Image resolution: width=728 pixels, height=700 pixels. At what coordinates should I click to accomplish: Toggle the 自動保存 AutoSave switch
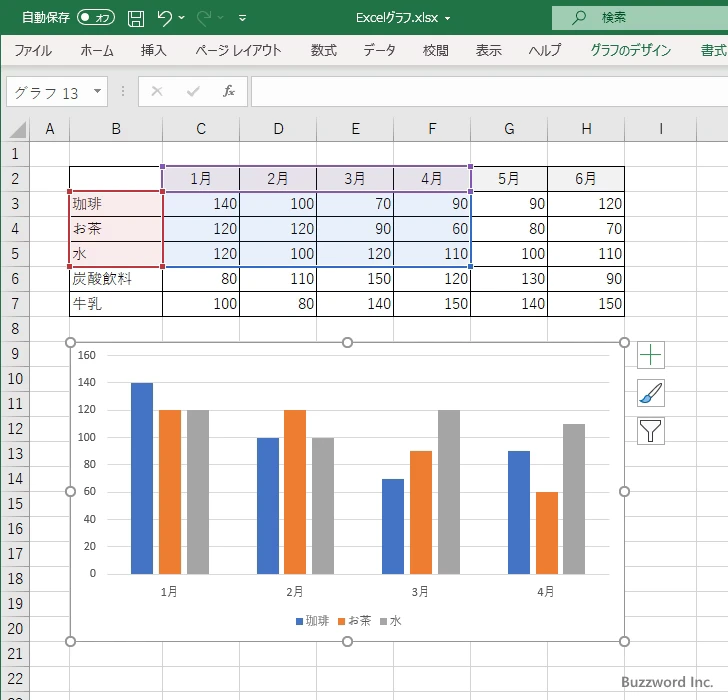[96, 18]
